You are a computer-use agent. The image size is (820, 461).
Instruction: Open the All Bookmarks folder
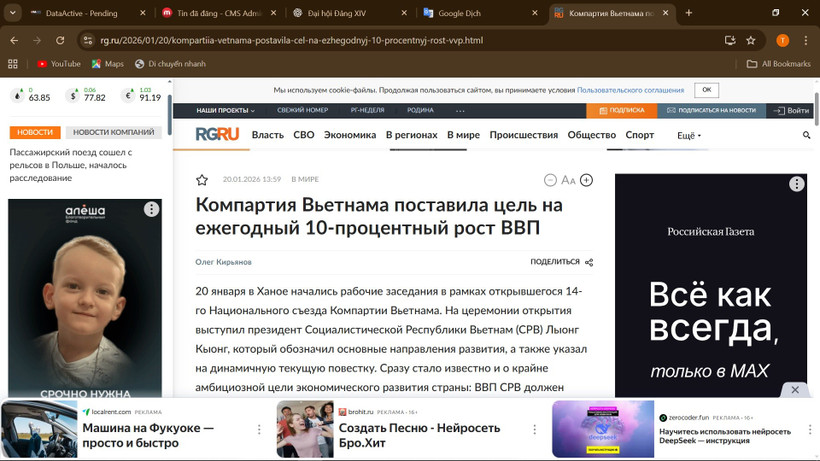point(779,64)
